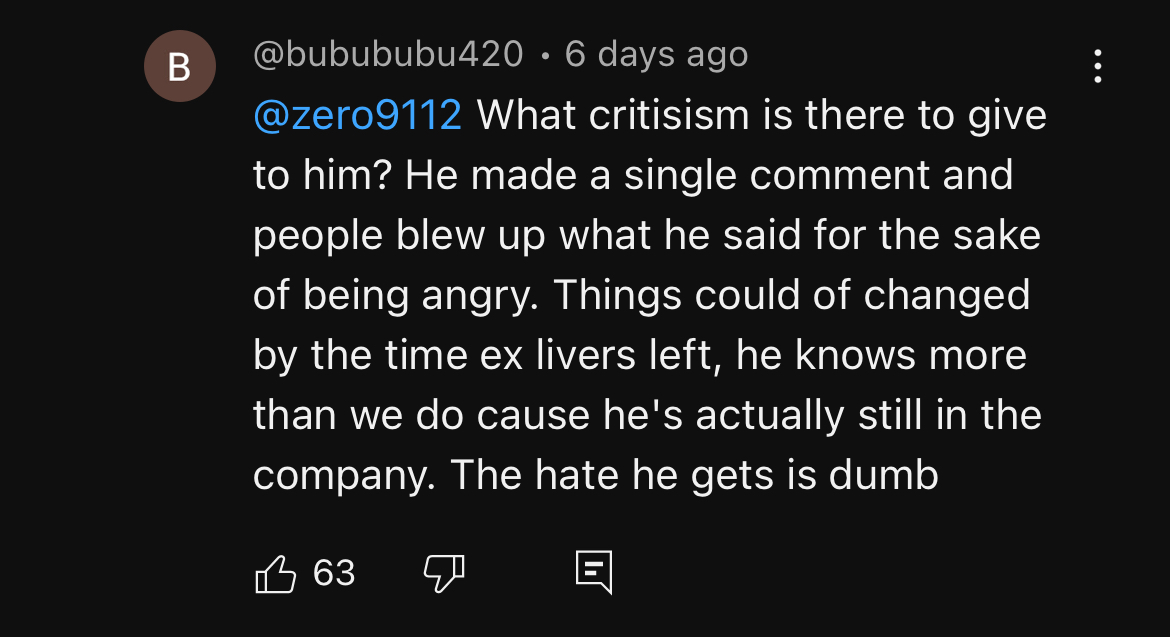Visit the @bubububu420 channel name
Screen dimensions: 1170x637
point(388,54)
